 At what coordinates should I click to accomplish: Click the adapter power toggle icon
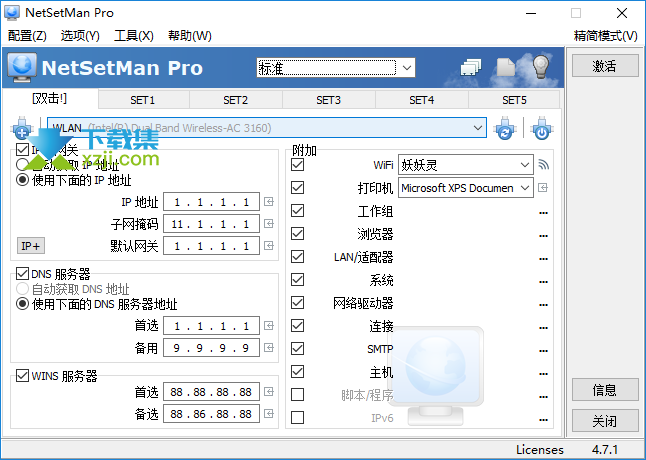[542, 128]
